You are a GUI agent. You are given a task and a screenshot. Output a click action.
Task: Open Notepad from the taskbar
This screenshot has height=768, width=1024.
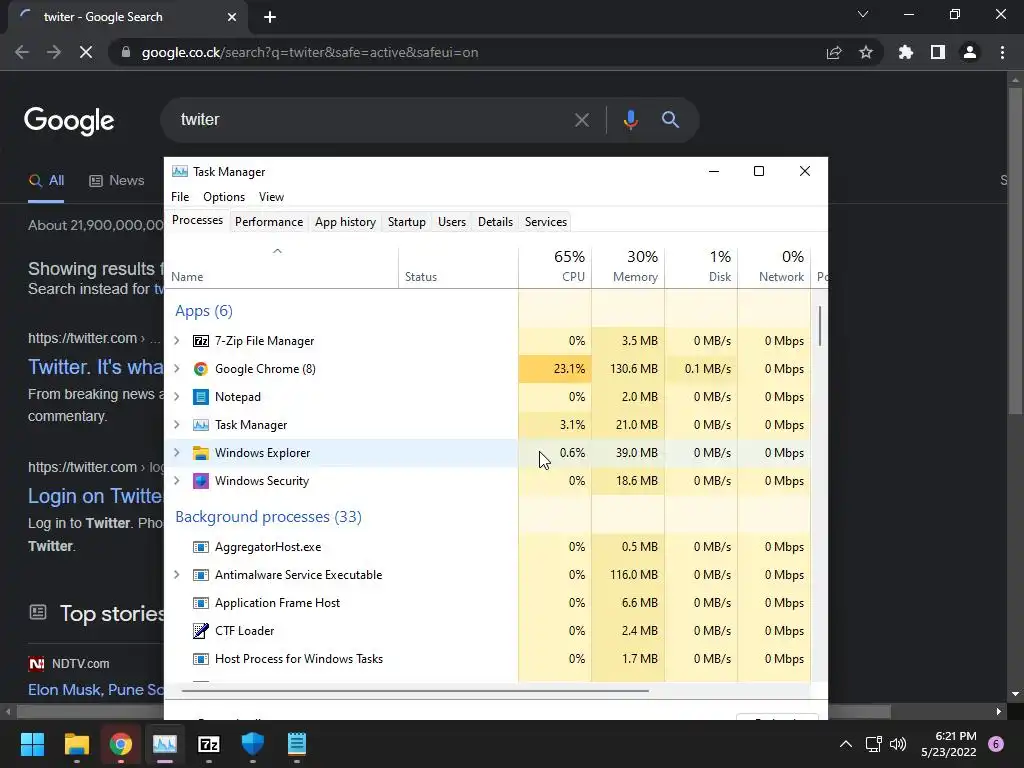pyautogui.click(x=296, y=744)
